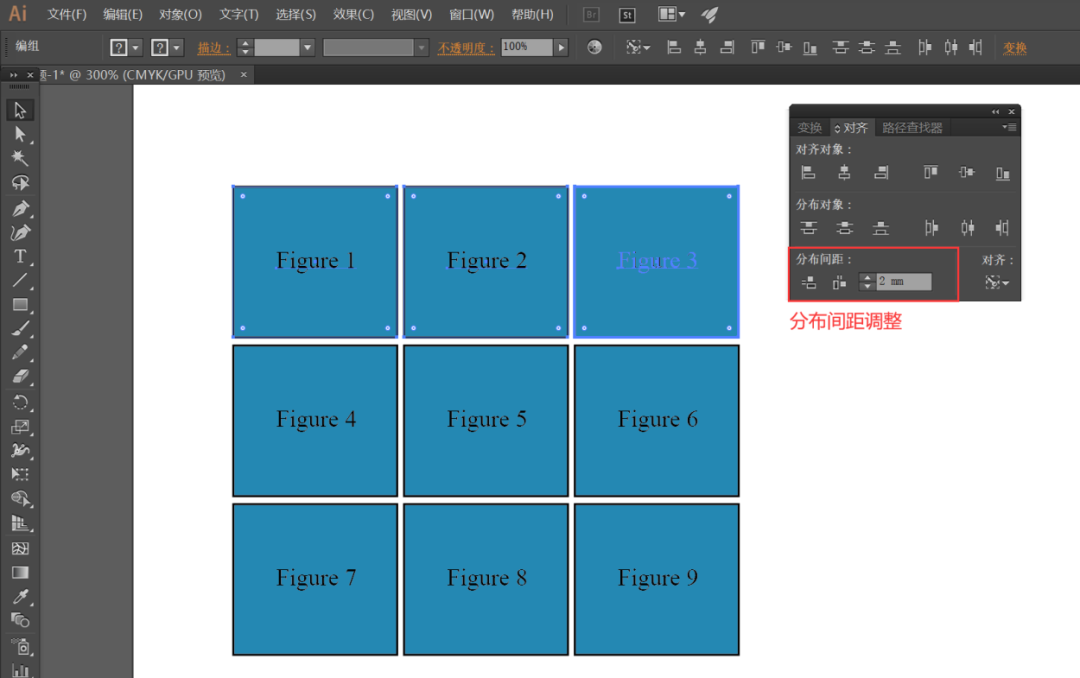This screenshot has height=678, width=1080.
Task: Select the Direct Selection tool
Action: pos(20,134)
